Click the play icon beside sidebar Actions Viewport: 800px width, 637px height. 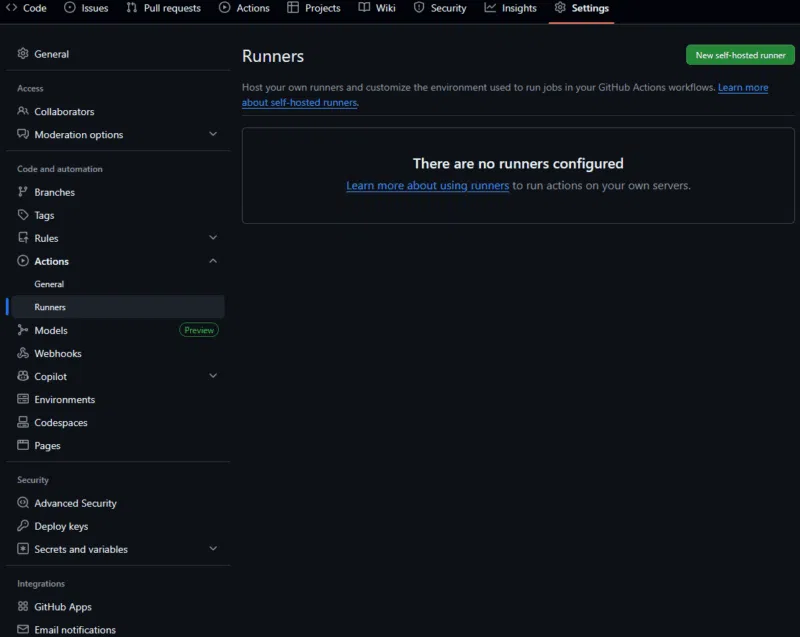pos(23,261)
